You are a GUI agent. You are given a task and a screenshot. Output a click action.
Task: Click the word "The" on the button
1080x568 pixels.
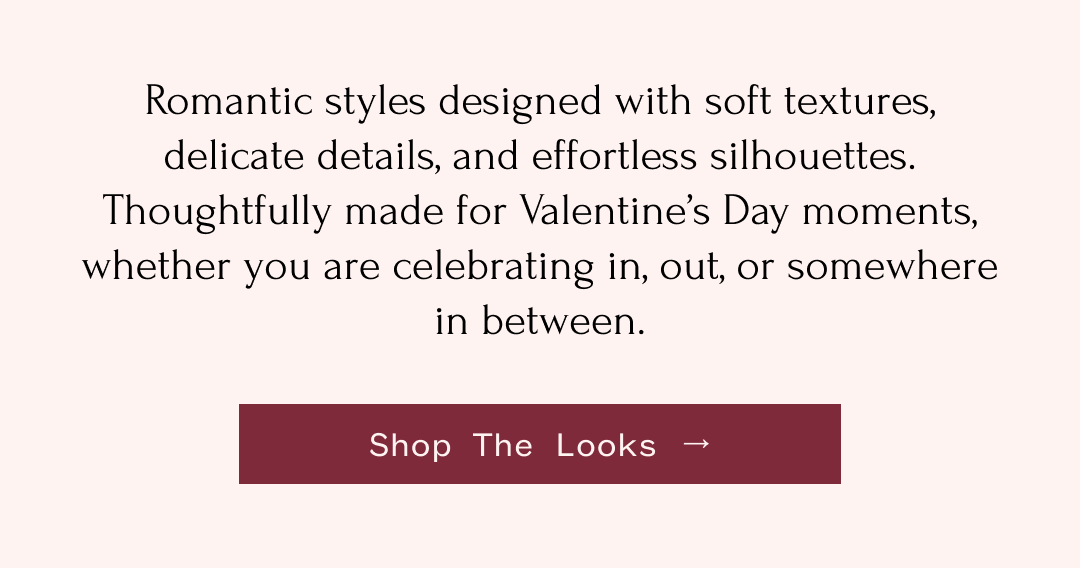pyautogui.click(x=503, y=445)
